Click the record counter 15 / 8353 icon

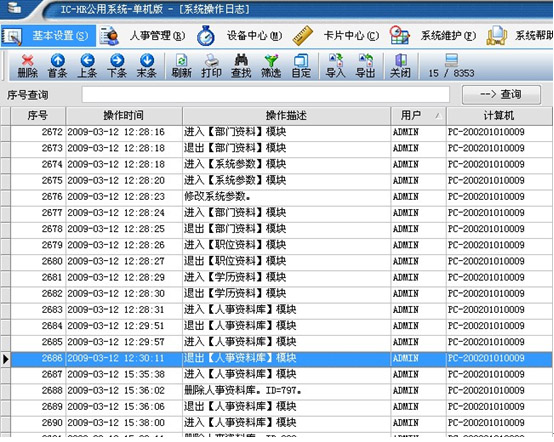pos(451,60)
